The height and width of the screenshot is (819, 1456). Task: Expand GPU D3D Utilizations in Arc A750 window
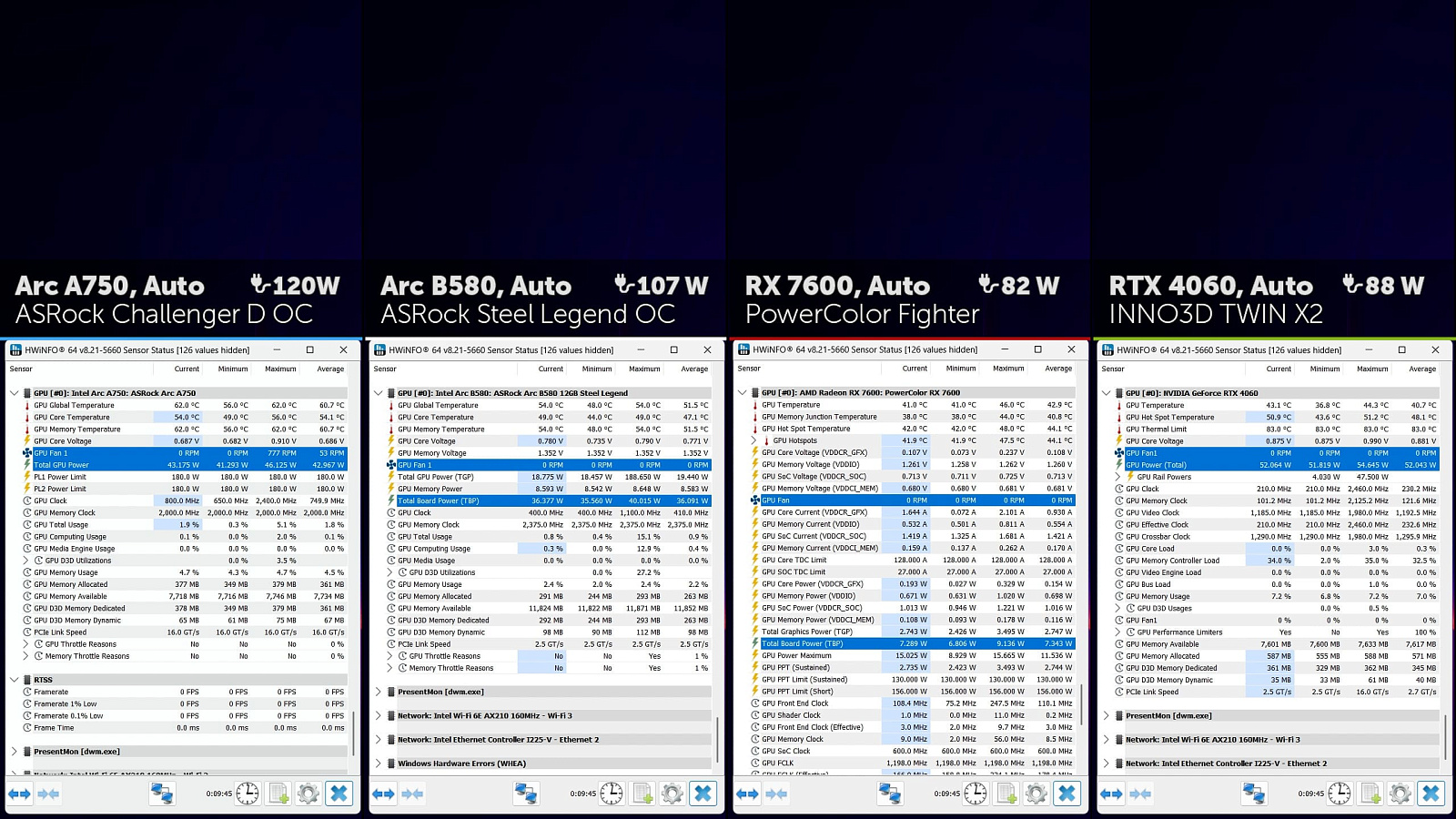point(26,561)
